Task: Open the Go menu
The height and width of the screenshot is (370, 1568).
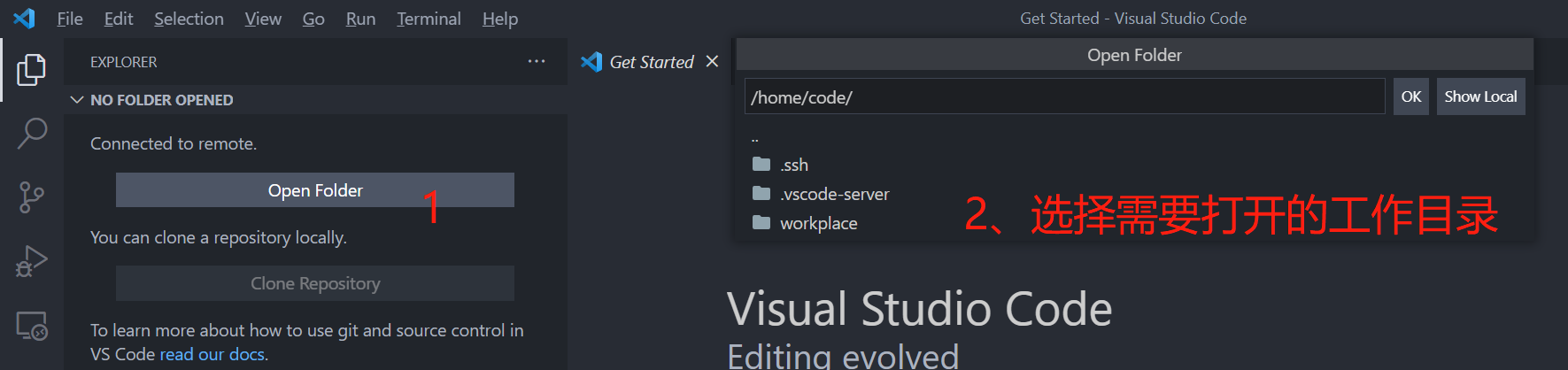Action: tap(313, 19)
